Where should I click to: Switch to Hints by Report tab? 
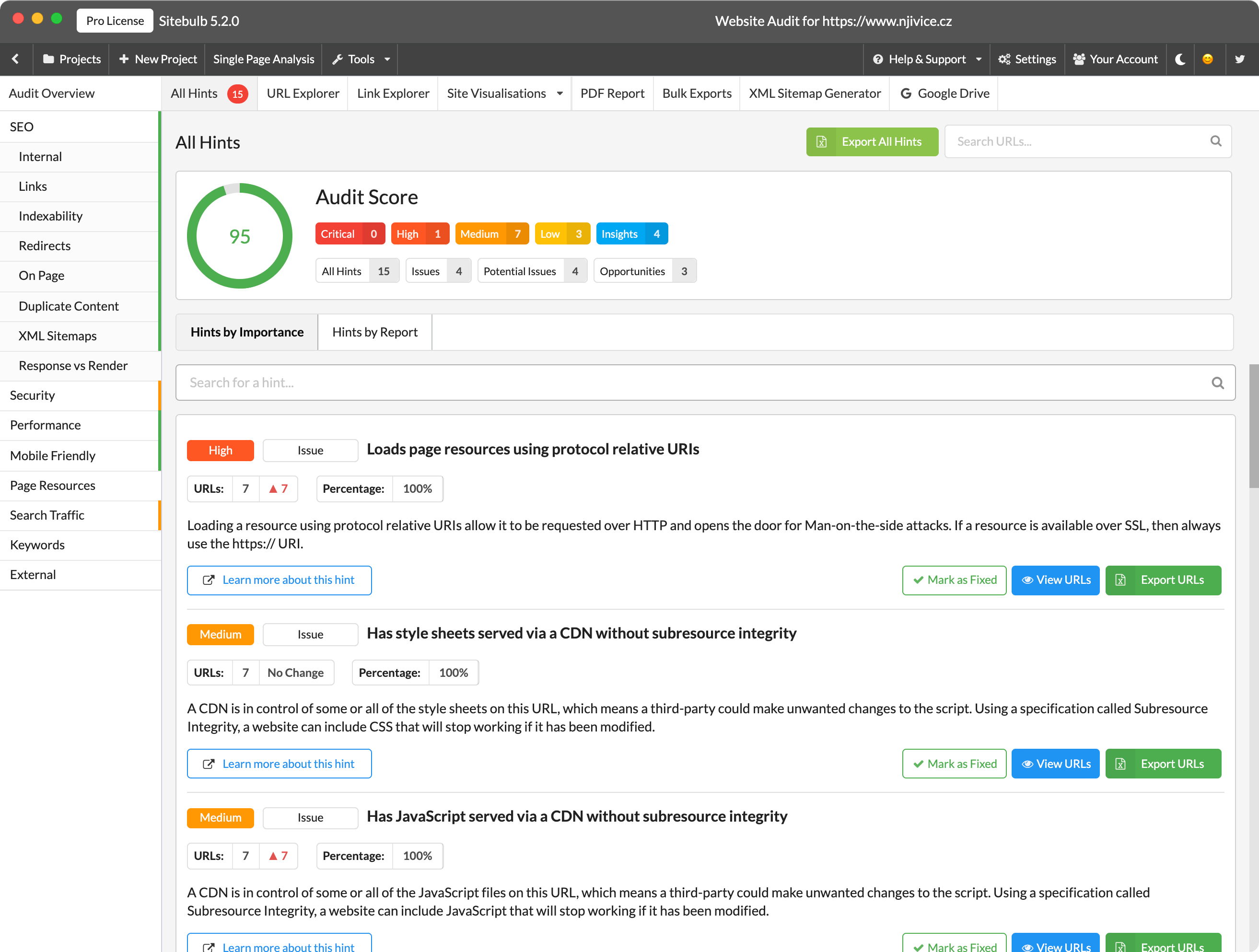point(375,332)
